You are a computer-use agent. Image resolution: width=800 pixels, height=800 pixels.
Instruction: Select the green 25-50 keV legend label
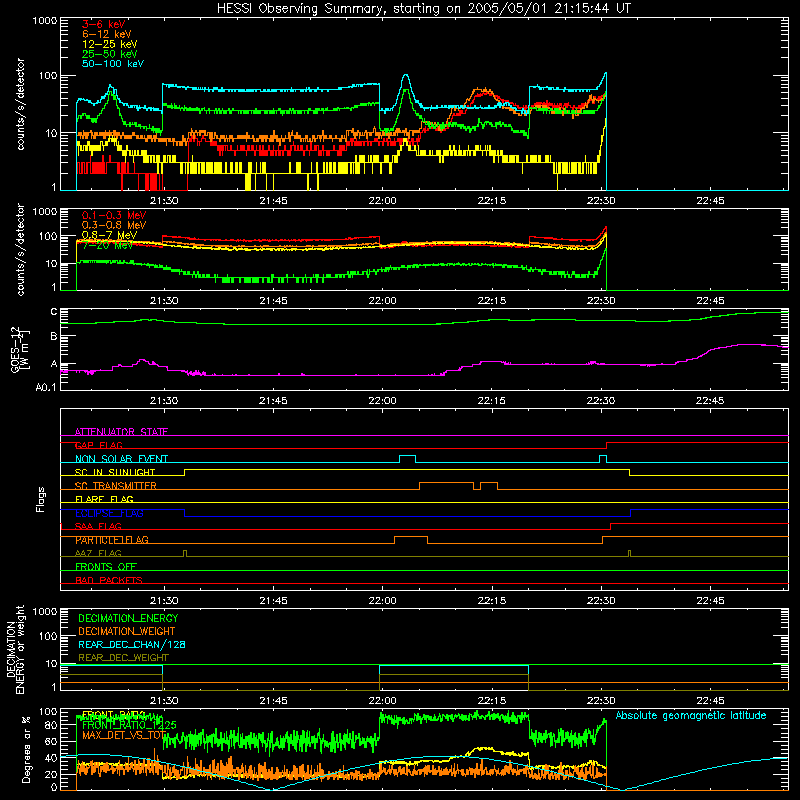pyautogui.click(x=110, y=54)
